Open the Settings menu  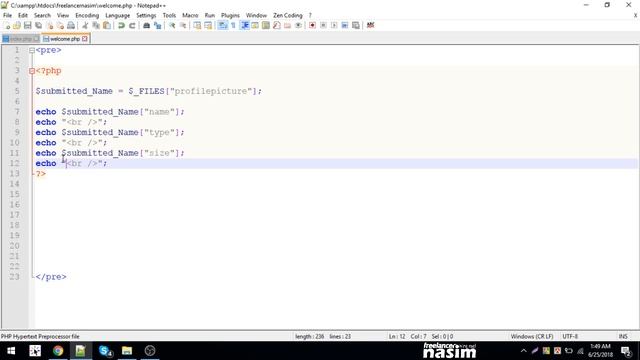click(x=146, y=15)
